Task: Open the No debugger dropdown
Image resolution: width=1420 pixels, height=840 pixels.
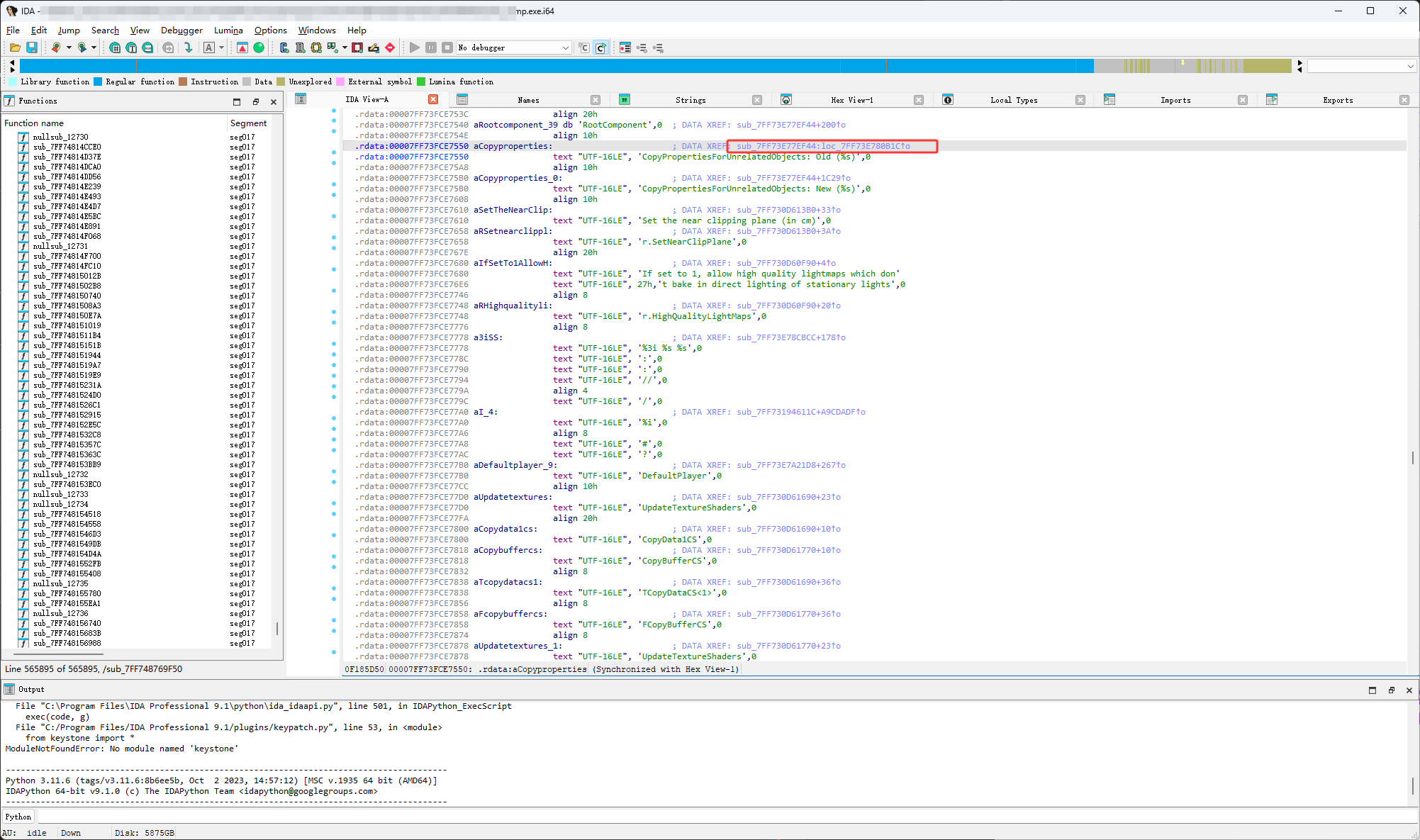Action: pyautogui.click(x=565, y=47)
